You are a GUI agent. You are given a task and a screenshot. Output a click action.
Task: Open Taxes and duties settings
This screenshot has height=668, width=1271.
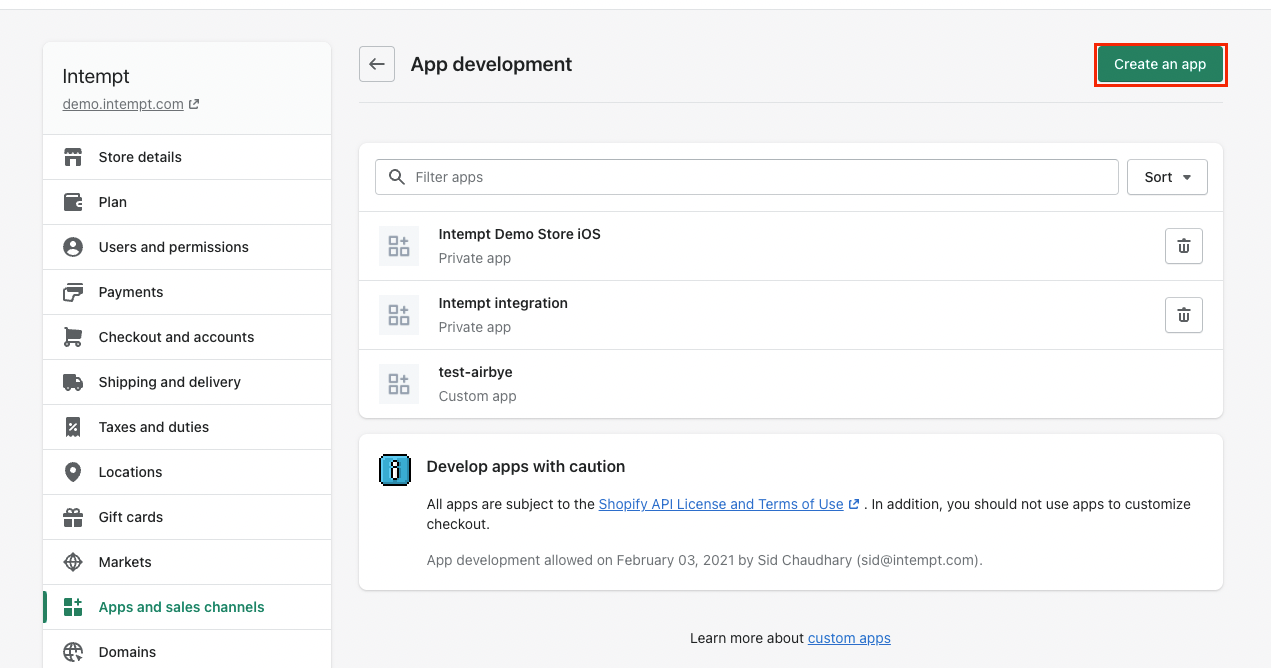coord(187,427)
